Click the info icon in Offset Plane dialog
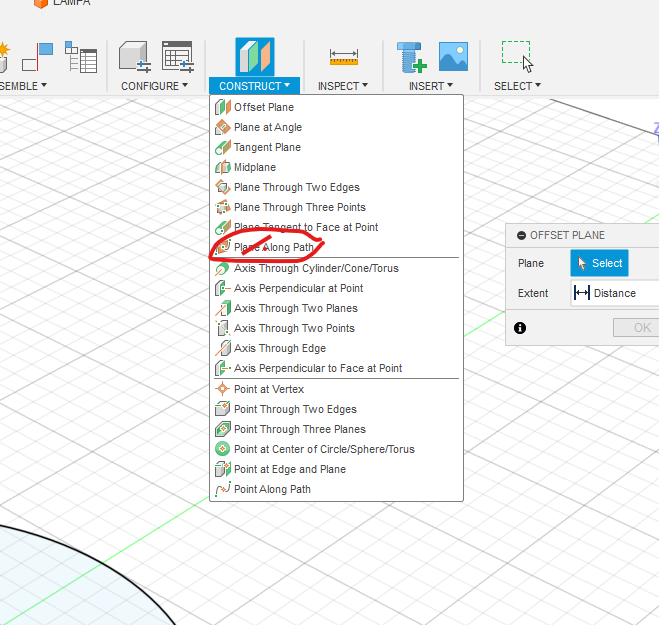Screen dimensions: 659x625 point(520,328)
